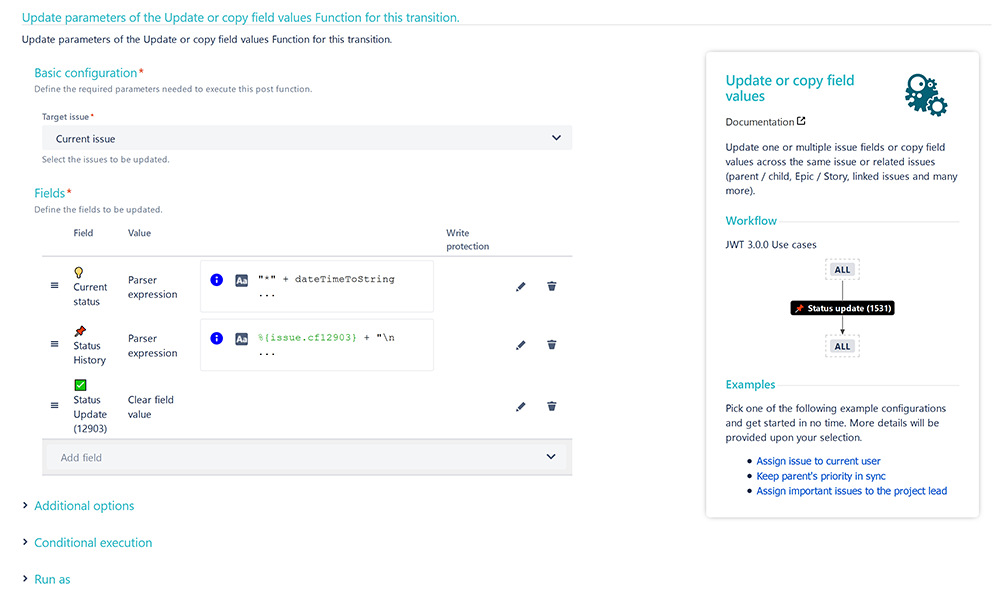This screenshot has height=607, width=1000.
Task: Grab the Status Update row drag handle
Action: (x=54, y=406)
